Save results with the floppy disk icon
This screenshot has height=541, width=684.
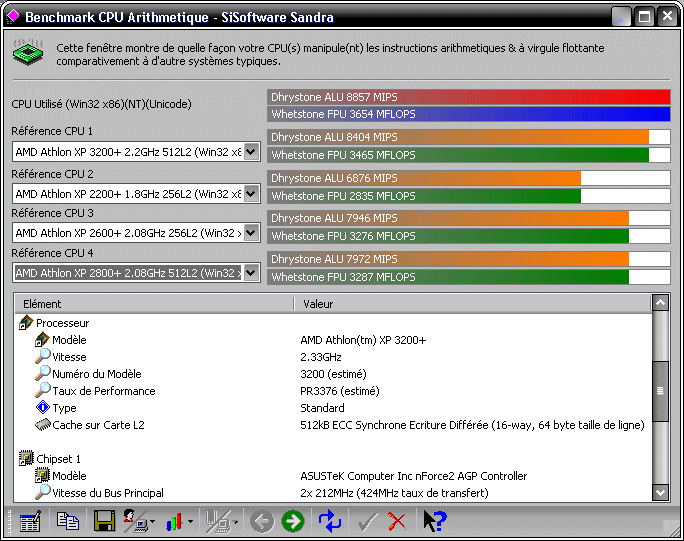tap(103, 521)
